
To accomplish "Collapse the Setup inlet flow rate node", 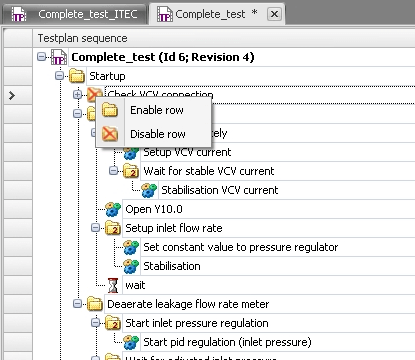I will 95,228.
